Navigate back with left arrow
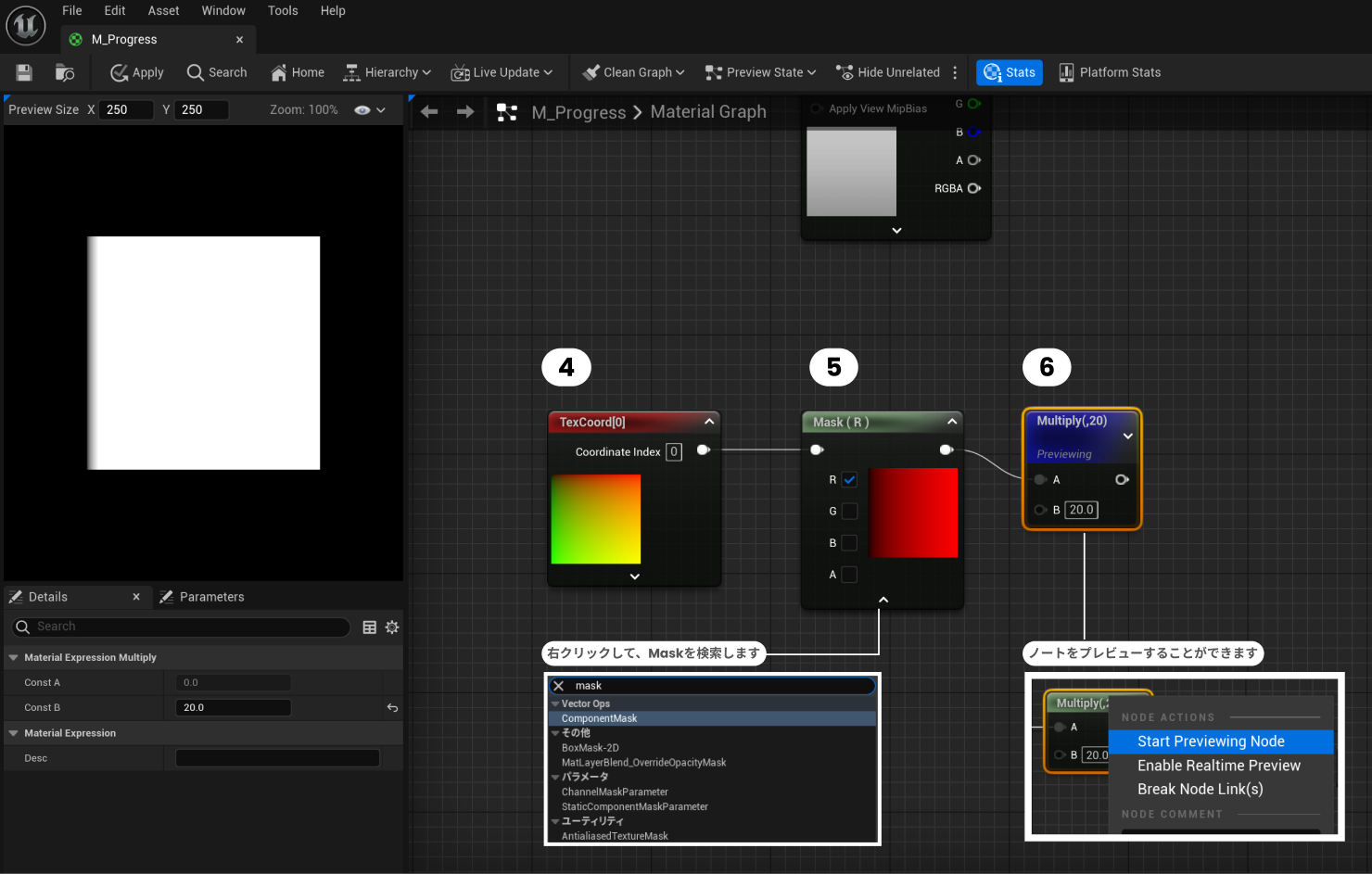Image resolution: width=1372 pixels, height=874 pixels. (x=429, y=112)
